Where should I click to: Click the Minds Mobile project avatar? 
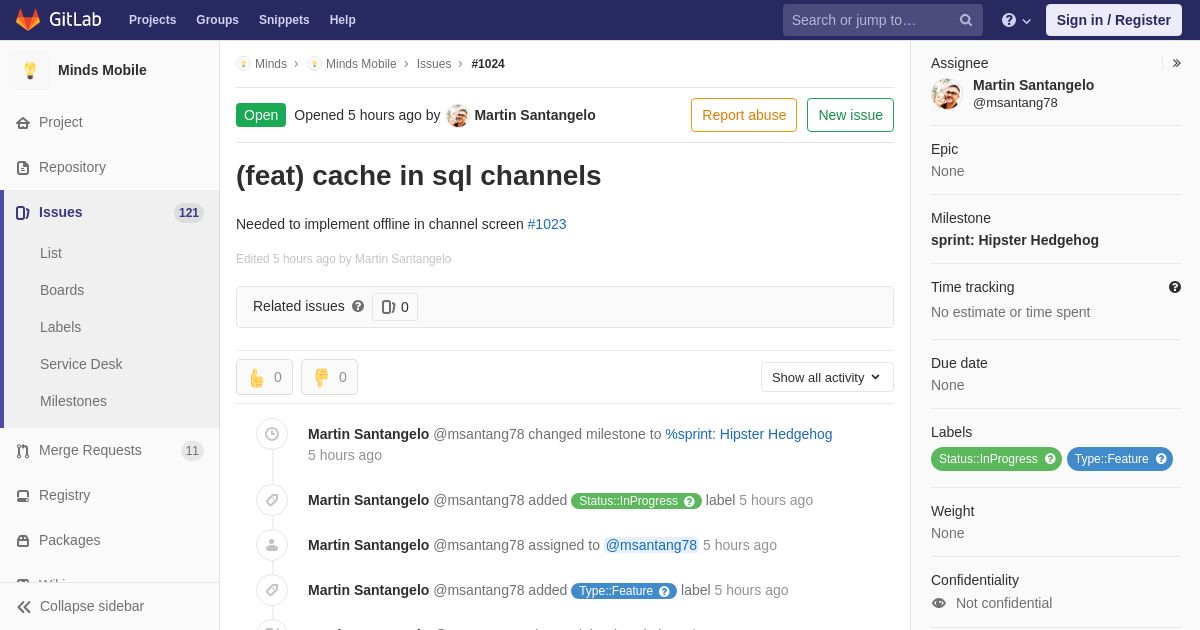(30, 70)
